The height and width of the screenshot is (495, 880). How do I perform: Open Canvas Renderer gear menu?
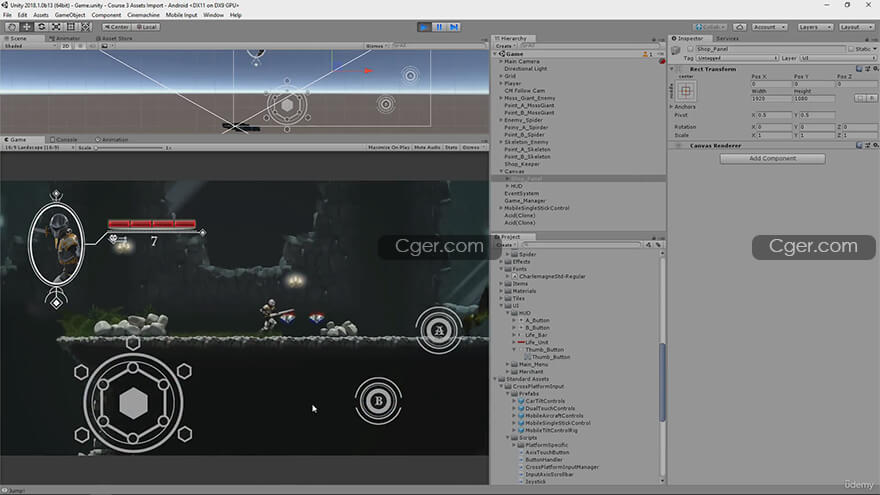[x=875, y=145]
